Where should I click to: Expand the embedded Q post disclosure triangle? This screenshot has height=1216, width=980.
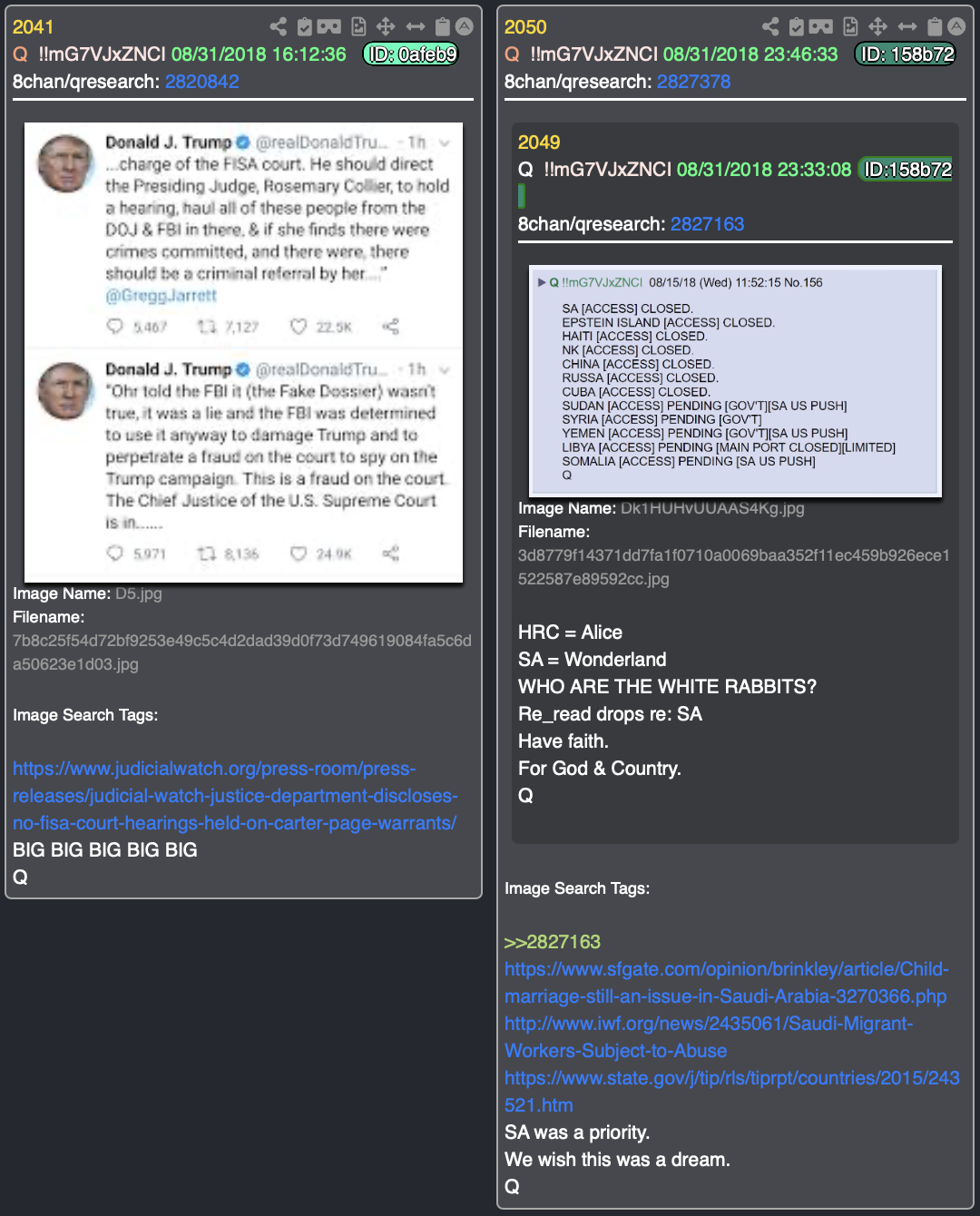coord(542,282)
